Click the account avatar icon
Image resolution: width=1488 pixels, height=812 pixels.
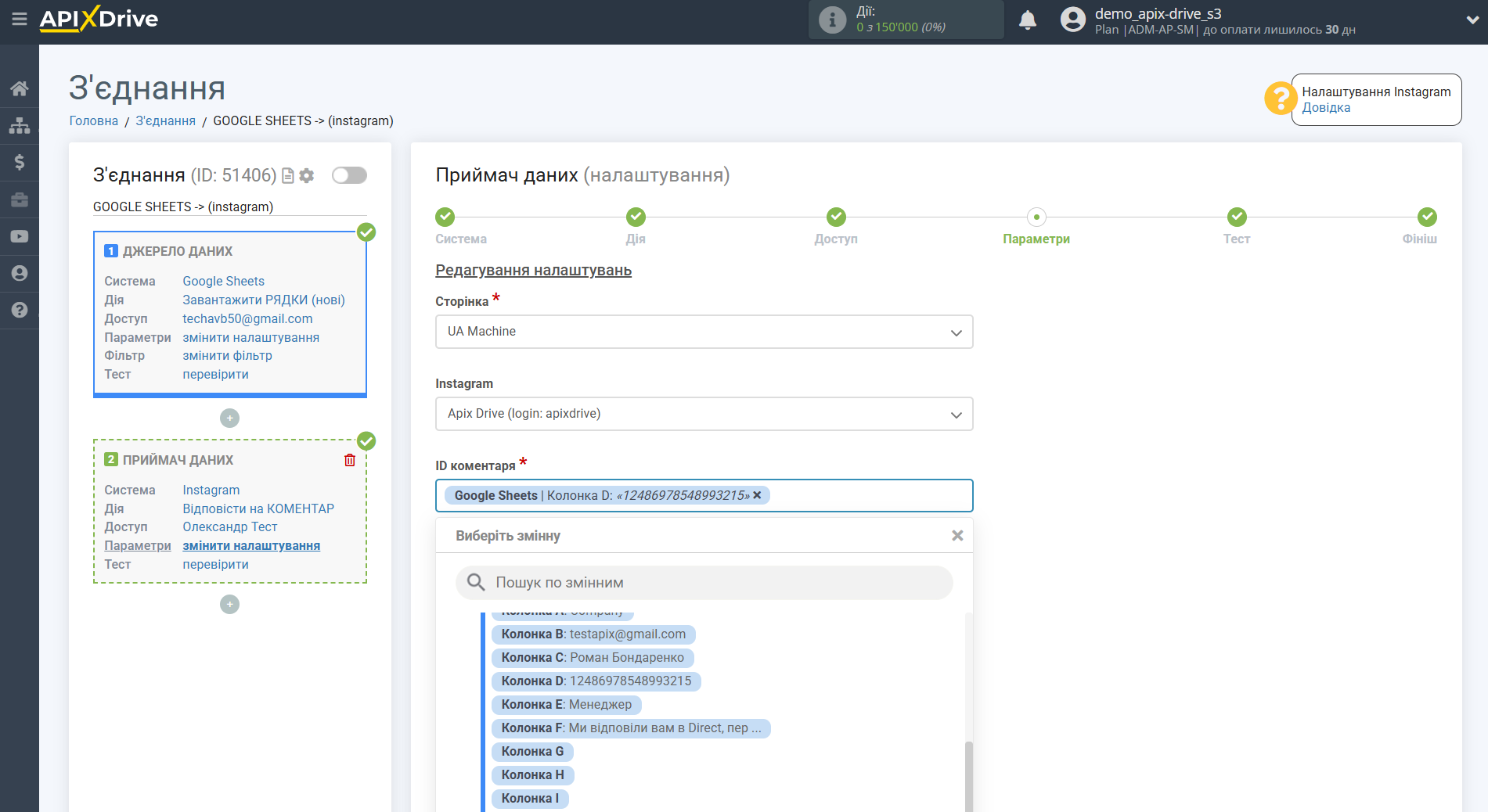(x=1073, y=20)
